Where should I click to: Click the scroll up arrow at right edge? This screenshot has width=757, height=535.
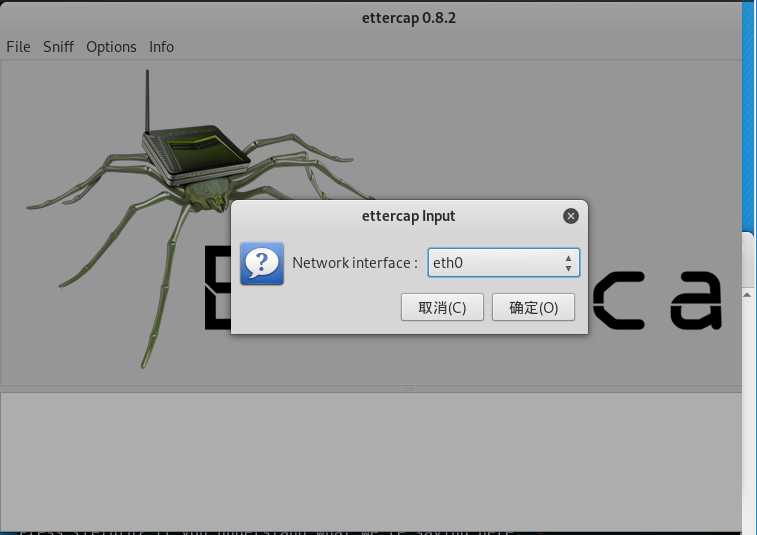click(x=747, y=295)
